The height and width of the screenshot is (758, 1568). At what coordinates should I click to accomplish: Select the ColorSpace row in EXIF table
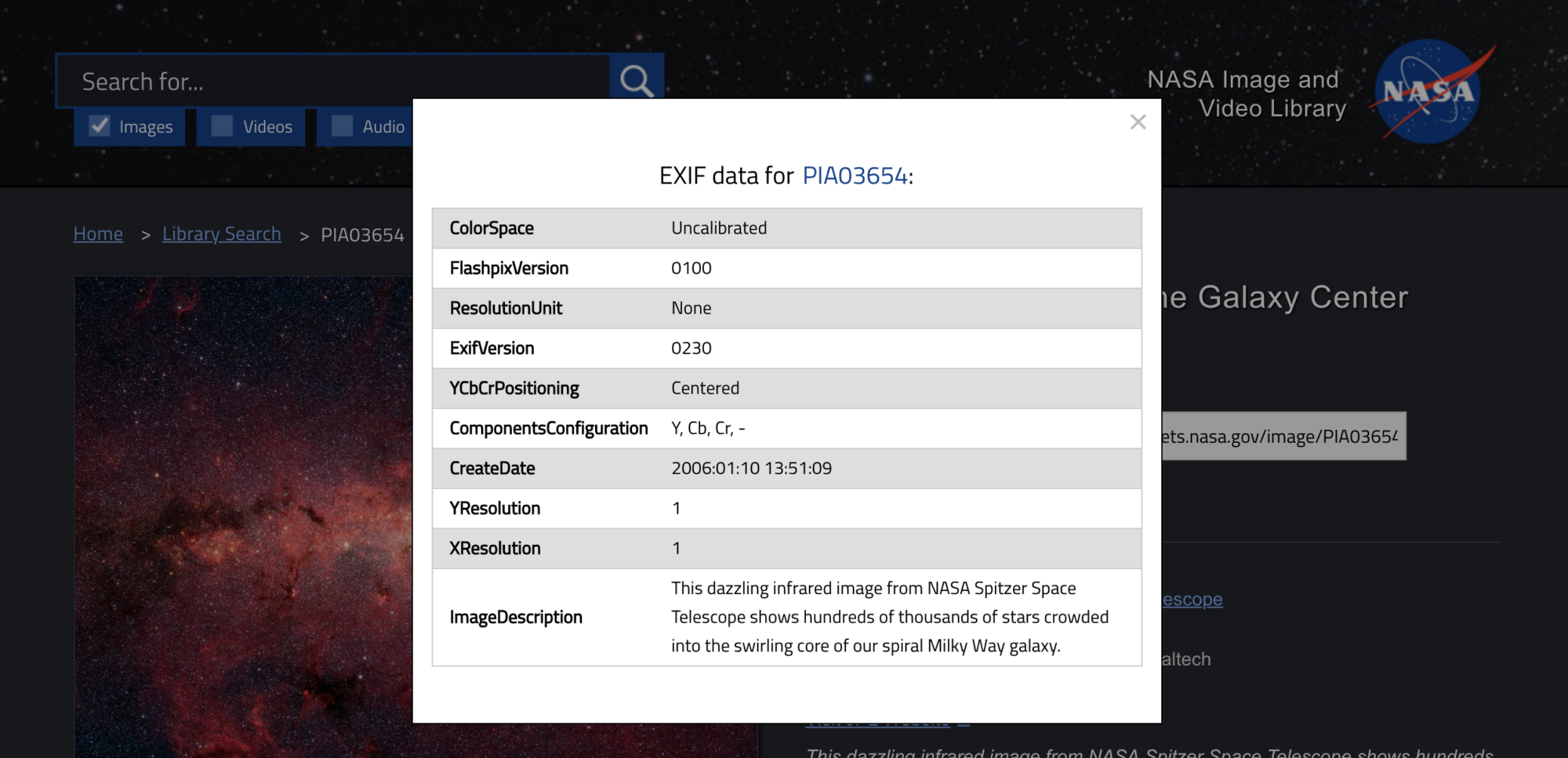coord(786,228)
